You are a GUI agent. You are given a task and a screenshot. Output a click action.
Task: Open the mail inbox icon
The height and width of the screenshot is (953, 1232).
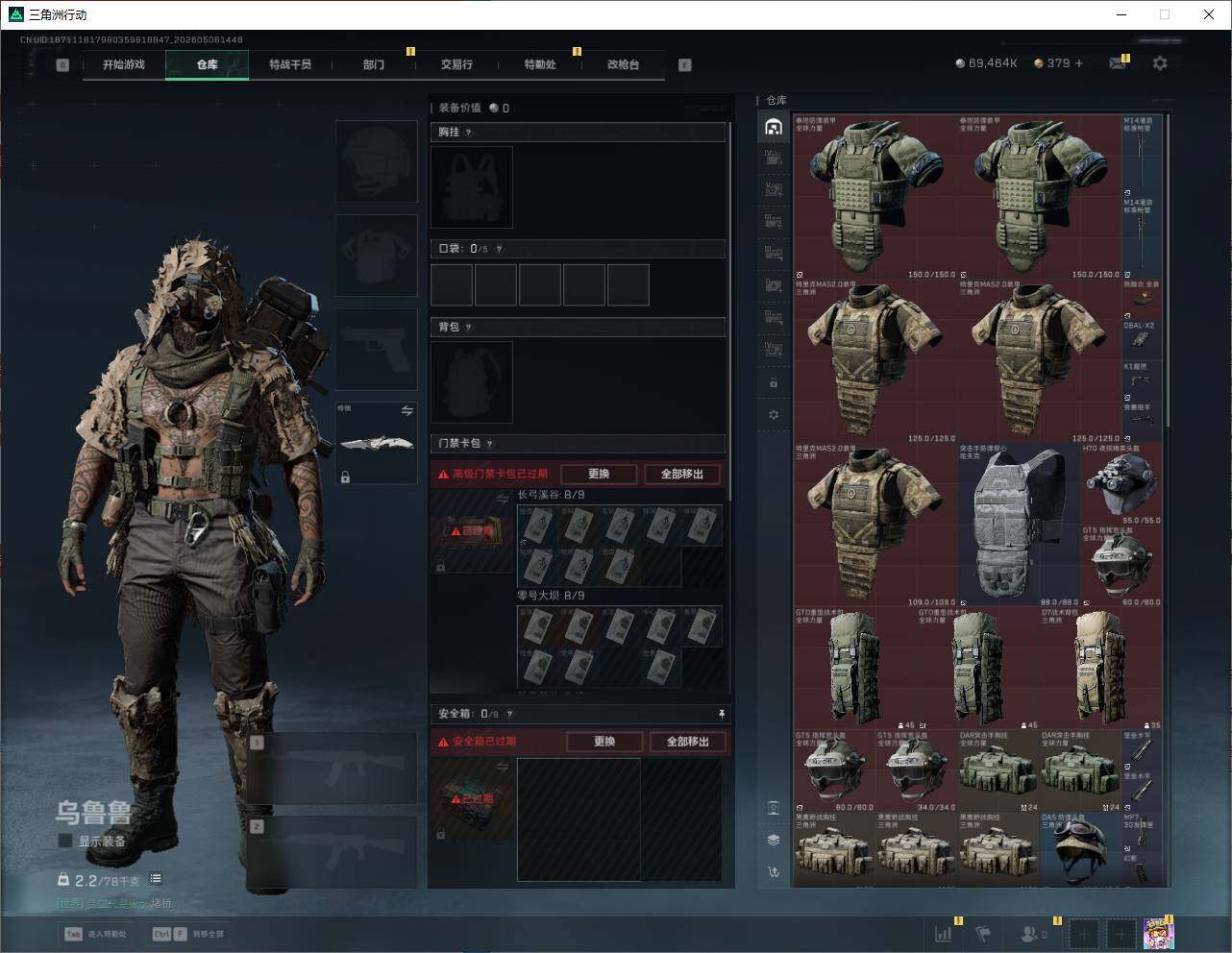(1118, 63)
